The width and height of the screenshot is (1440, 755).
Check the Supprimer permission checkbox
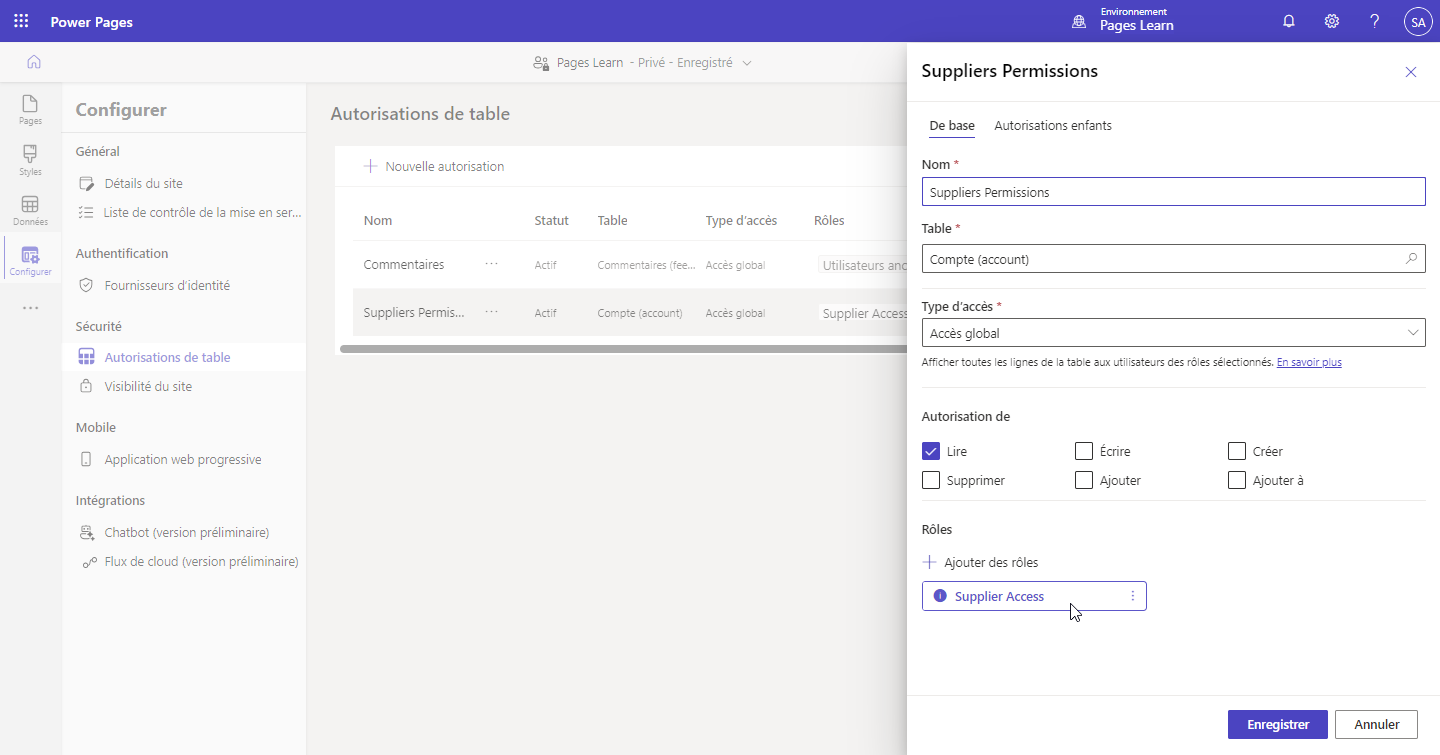click(x=931, y=480)
